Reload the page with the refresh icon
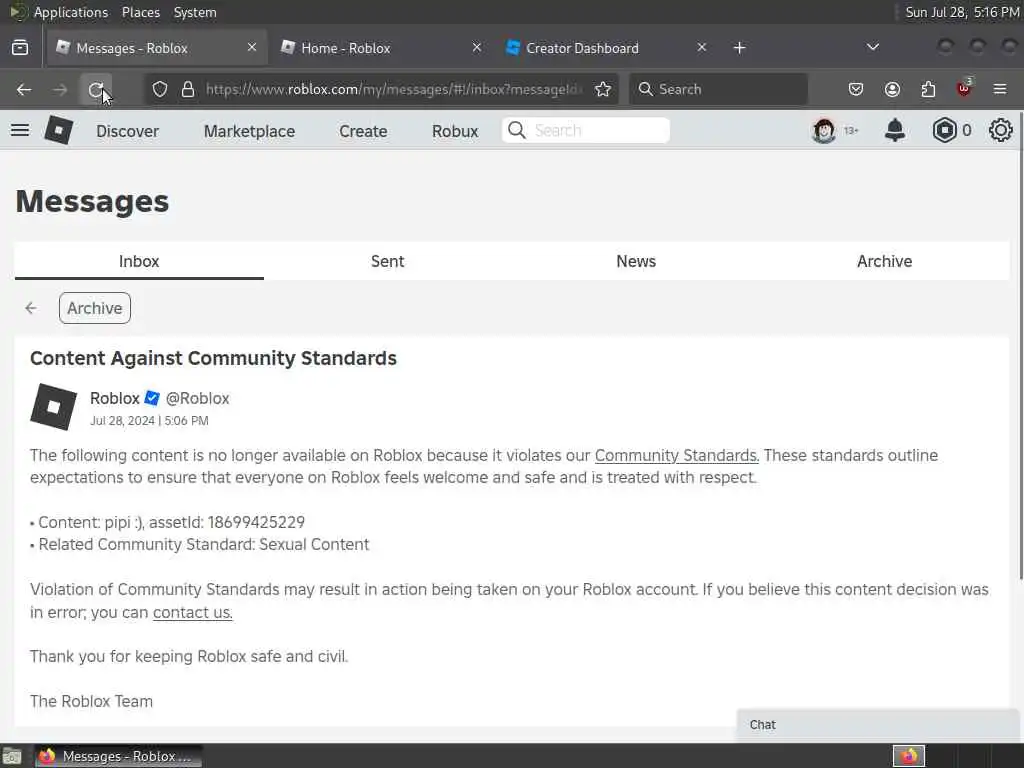Image resolution: width=1024 pixels, height=768 pixels. click(96, 89)
